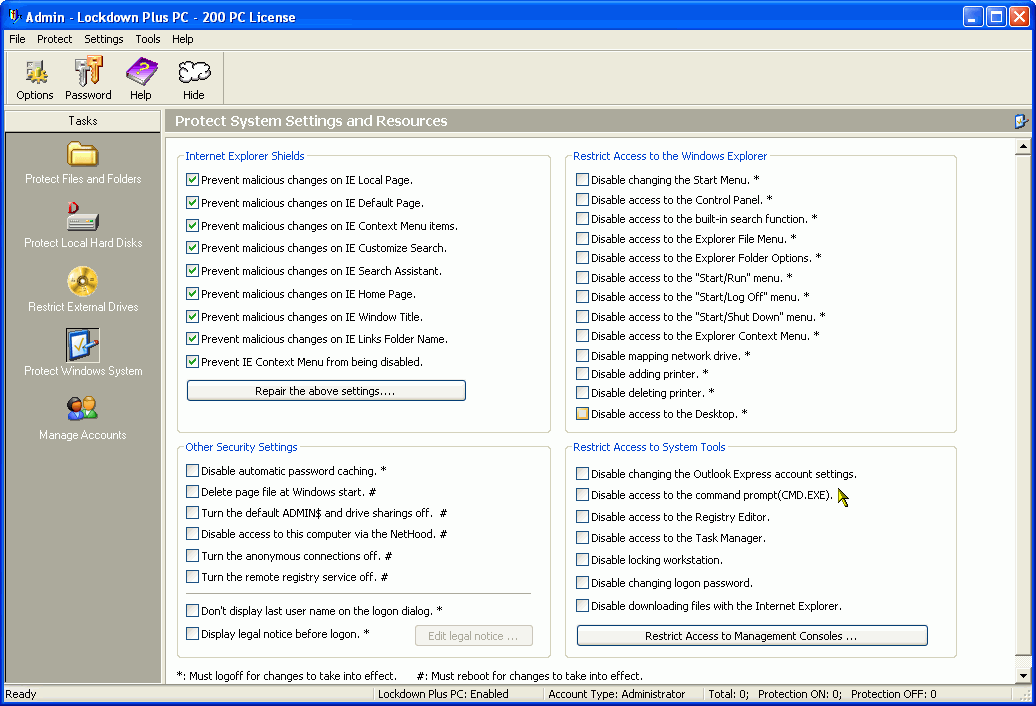The image size is (1036, 706).
Task: Check Disable access via the NetHood
Action: coord(192,534)
